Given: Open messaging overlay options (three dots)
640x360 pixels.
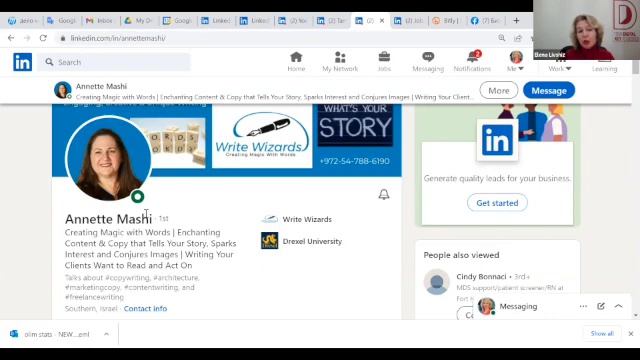Looking at the screenshot, I should tap(583, 306).
